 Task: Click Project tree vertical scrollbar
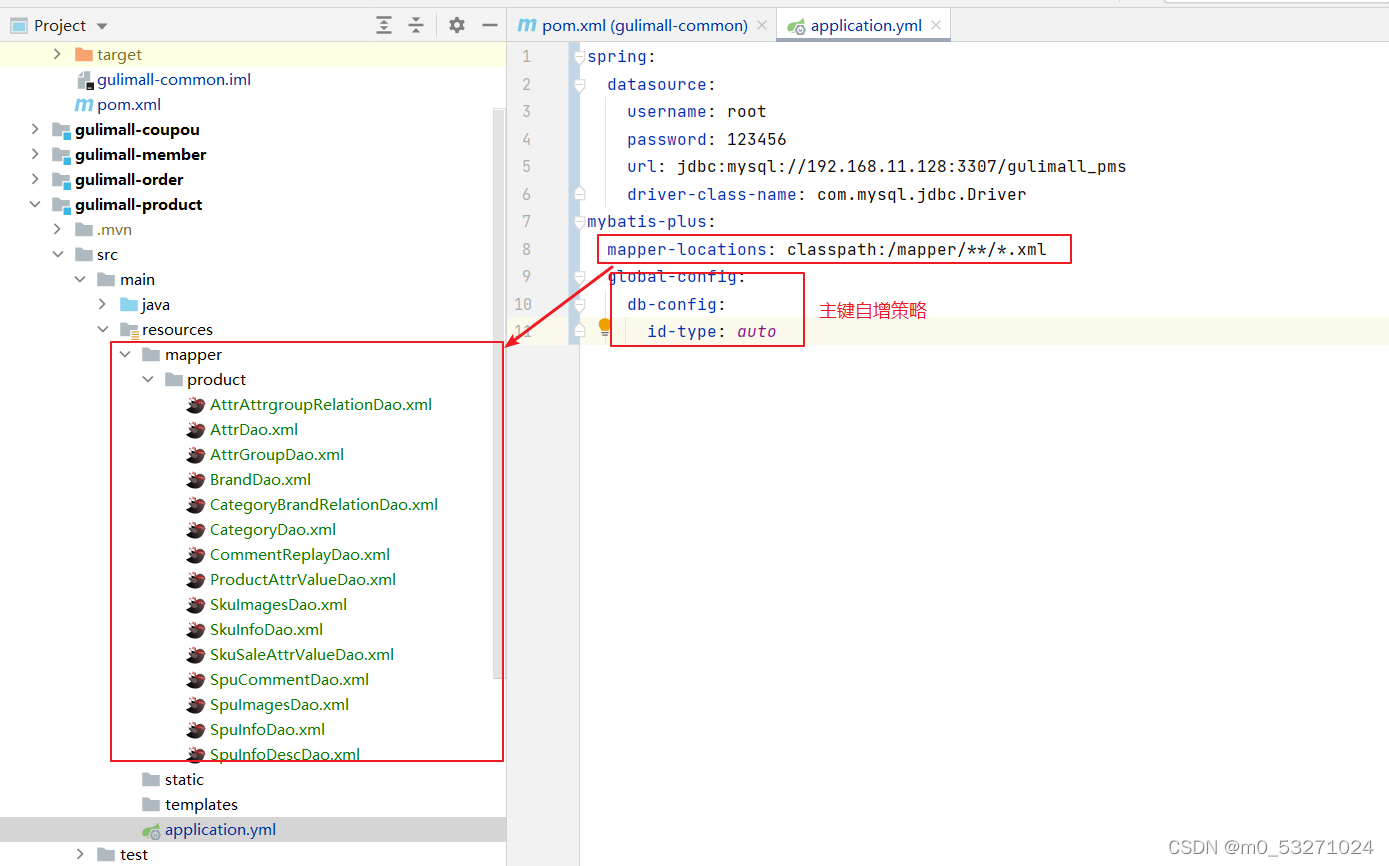pyautogui.click(x=498, y=395)
